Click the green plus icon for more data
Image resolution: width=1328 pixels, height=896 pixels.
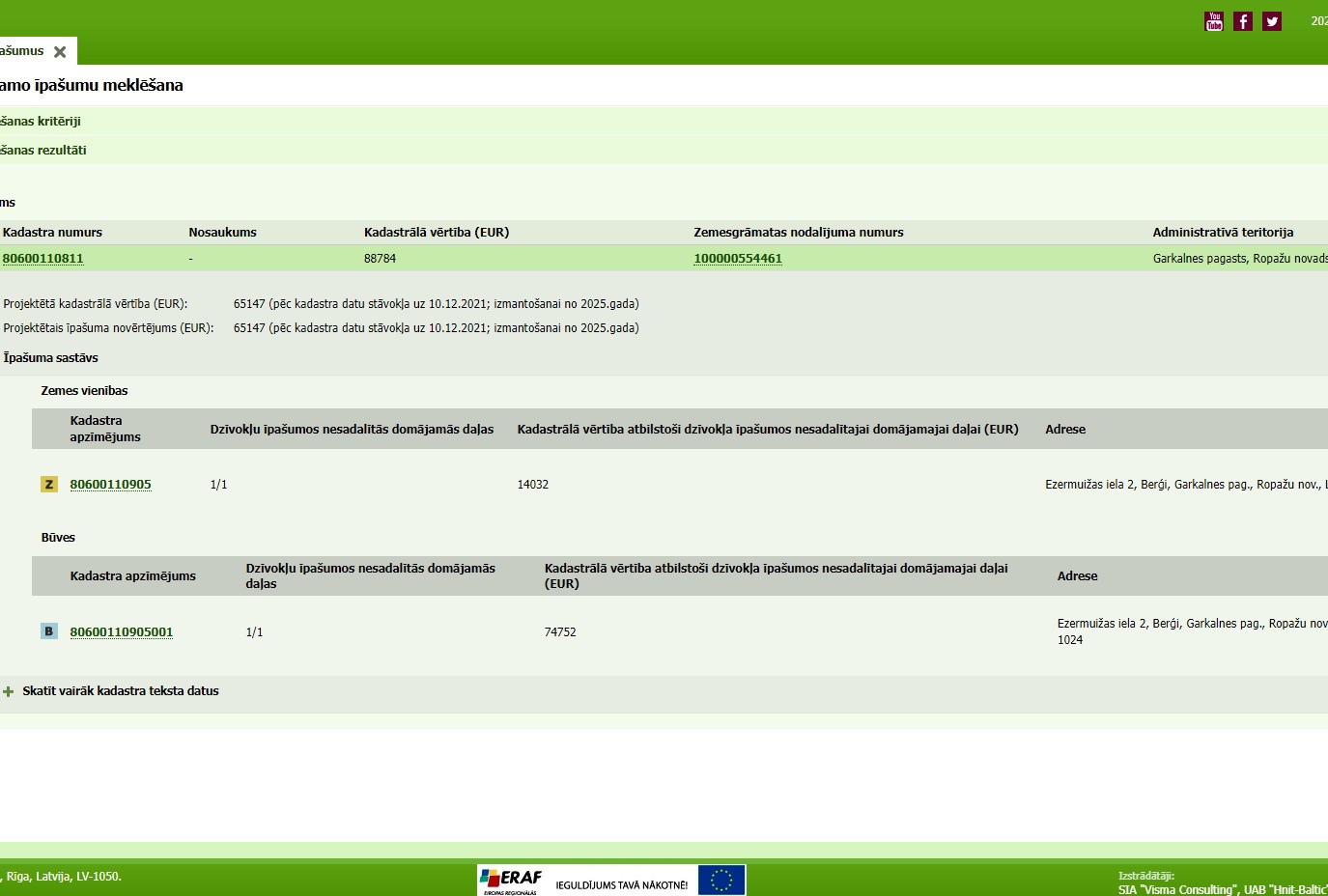[x=9, y=691]
